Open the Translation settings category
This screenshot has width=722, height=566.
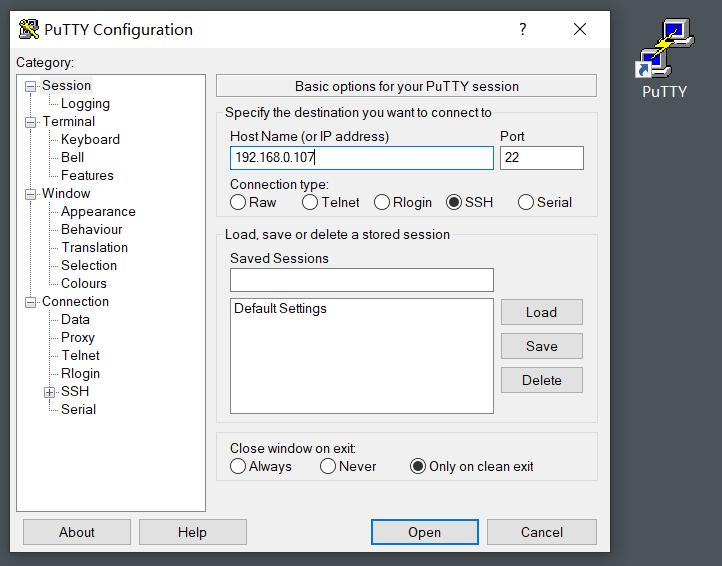pos(94,247)
